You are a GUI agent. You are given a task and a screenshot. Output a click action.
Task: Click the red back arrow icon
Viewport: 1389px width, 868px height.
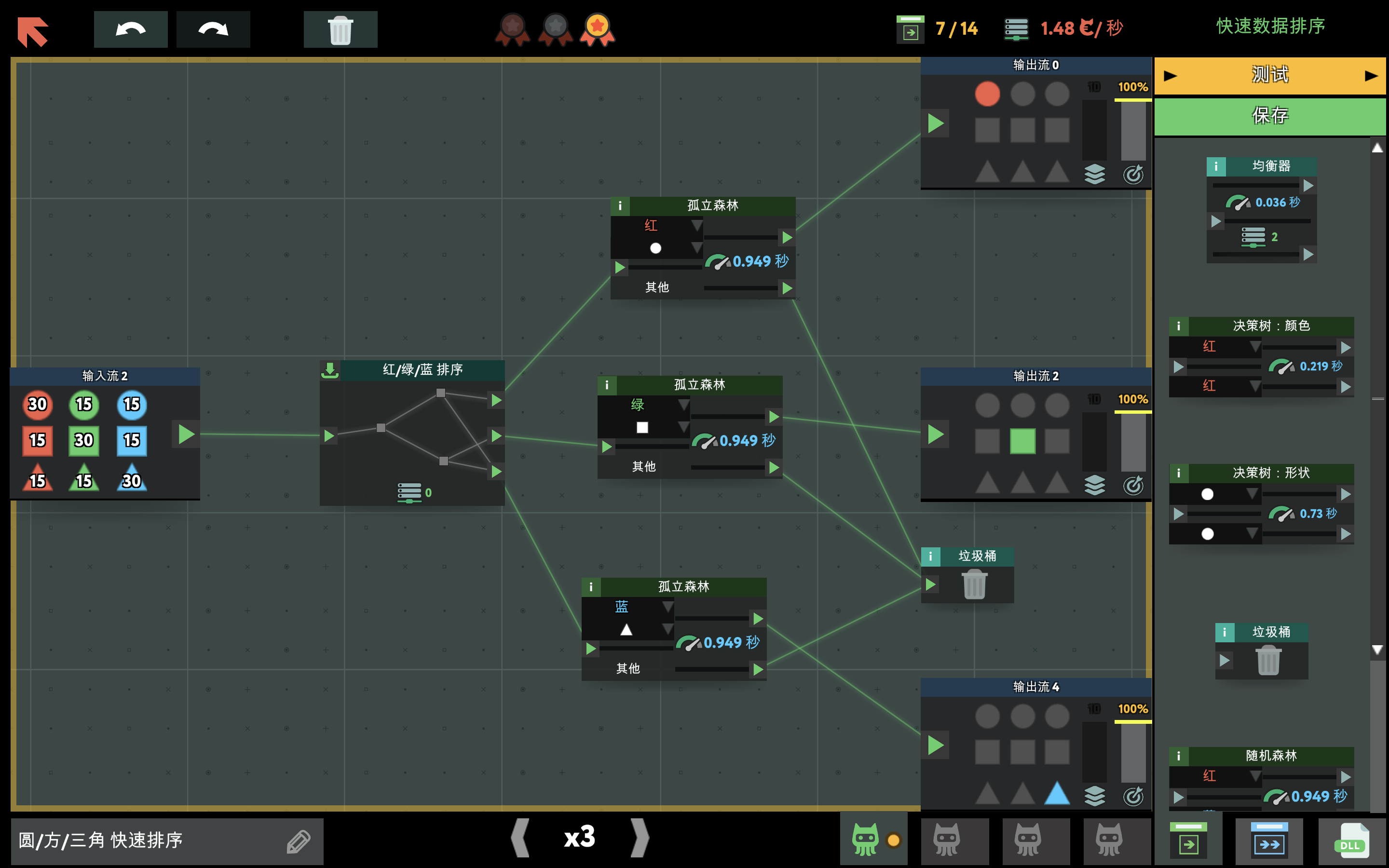pyautogui.click(x=33, y=31)
